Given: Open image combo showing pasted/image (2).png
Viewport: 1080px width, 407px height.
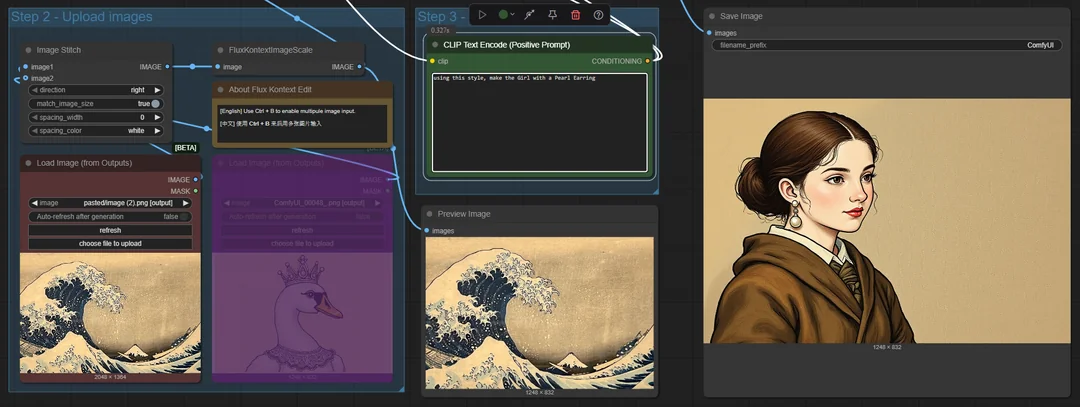Looking at the screenshot, I should (110, 203).
